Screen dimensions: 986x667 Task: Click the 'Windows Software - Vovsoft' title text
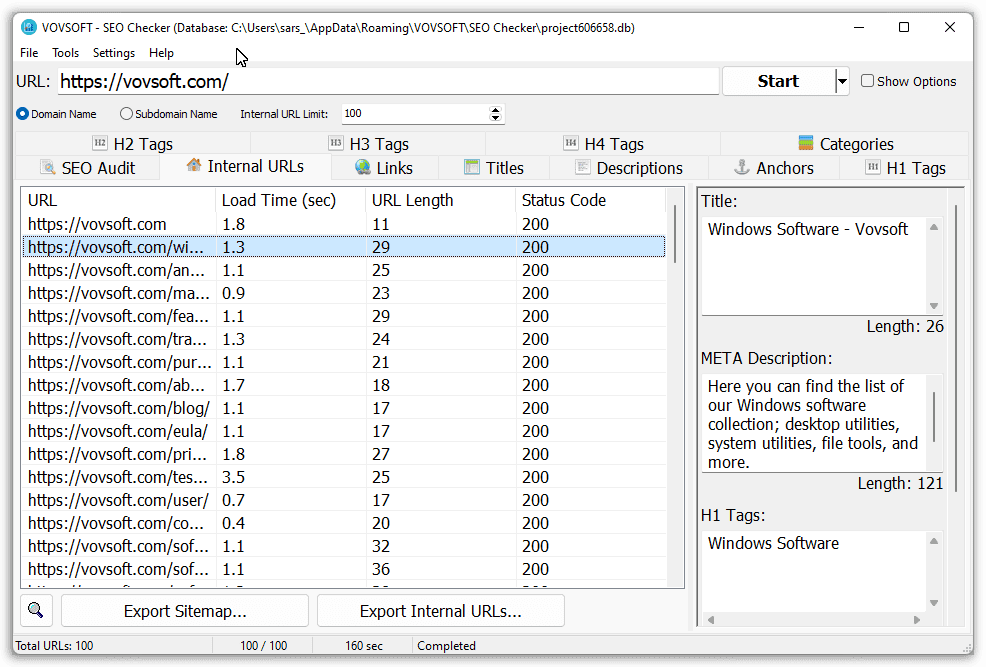point(808,229)
